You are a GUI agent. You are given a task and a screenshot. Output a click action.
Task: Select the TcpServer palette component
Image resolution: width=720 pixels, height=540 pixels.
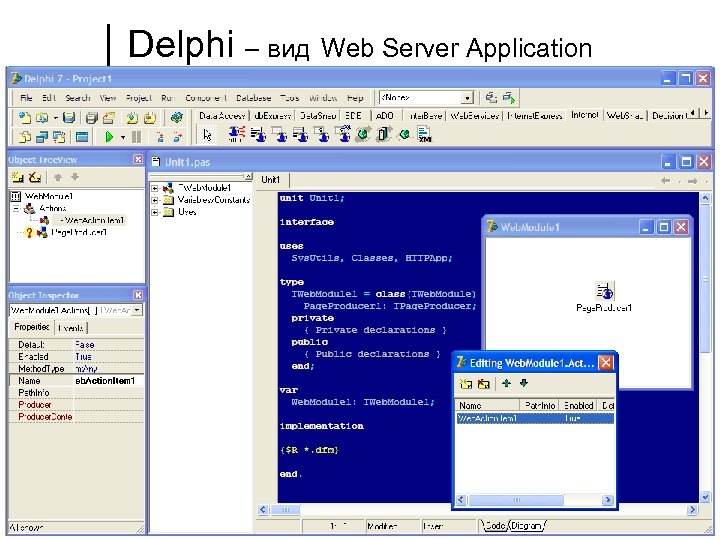(384, 134)
